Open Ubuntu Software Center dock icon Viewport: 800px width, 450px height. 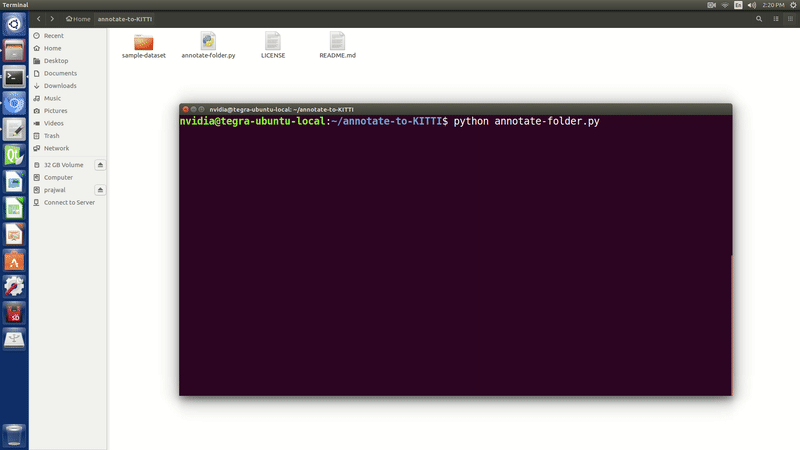[14, 261]
